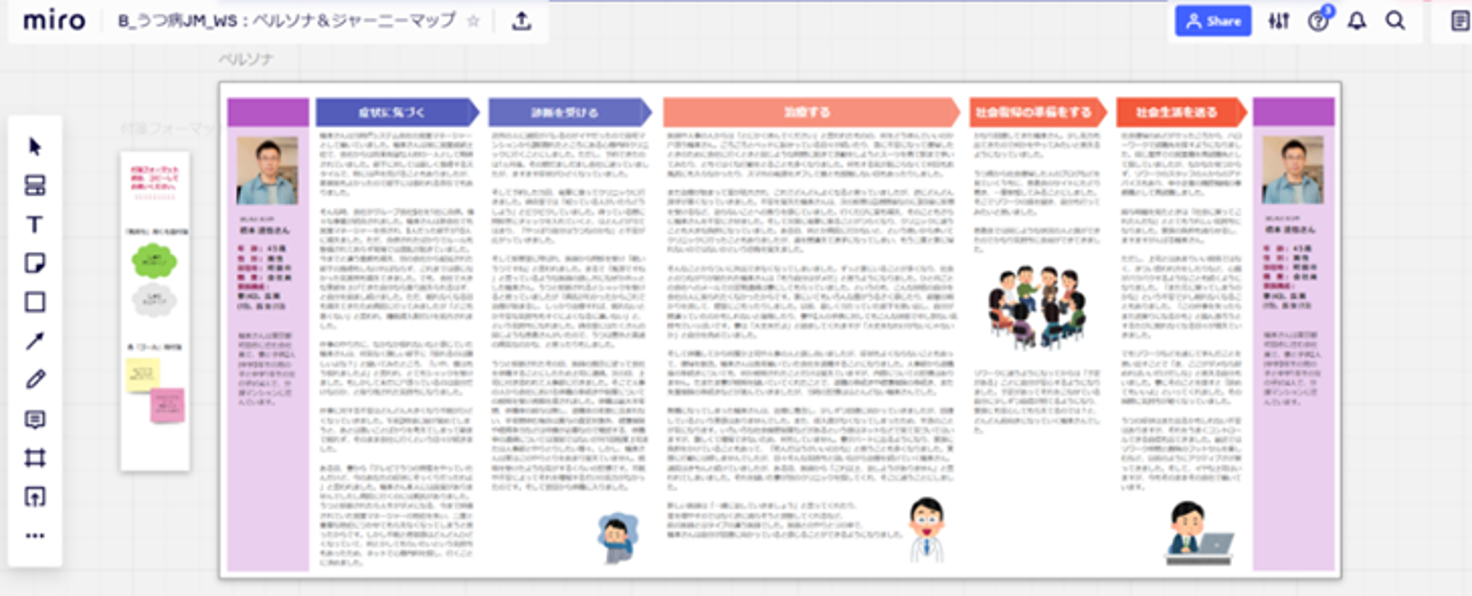This screenshot has height=596, width=1472.
Task: Select the gray cloud shape
Action: click(154, 301)
